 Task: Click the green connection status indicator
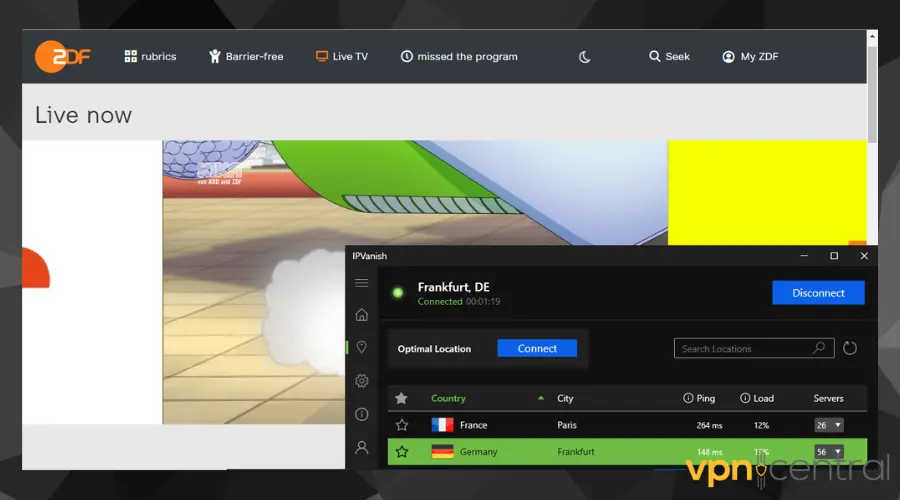(397, 293)
